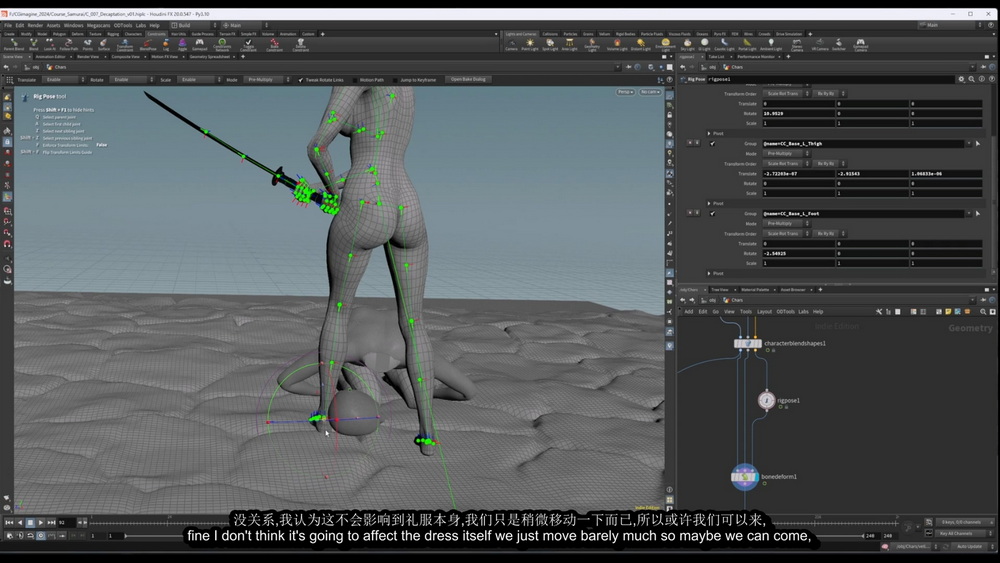Open the Render menu
Image resolution: width=1000 pixels, height=563 pixels.
coord(35,26)
